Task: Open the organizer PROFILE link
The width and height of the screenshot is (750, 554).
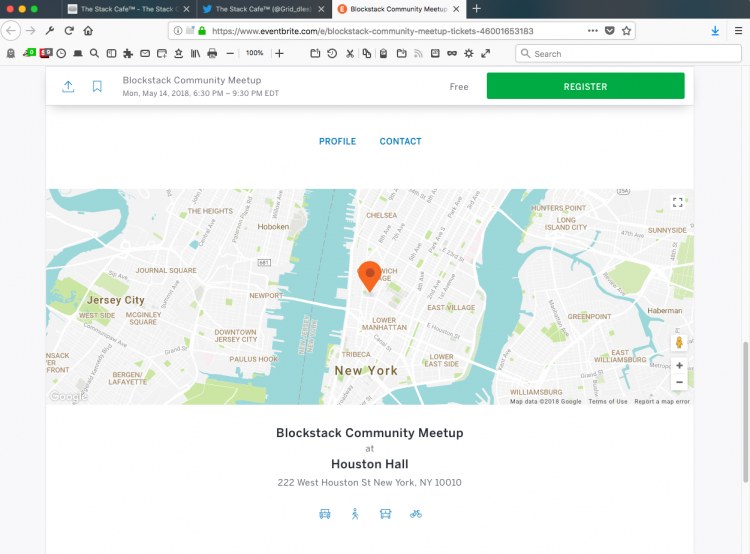Action: pyautogui.click(x=338, y=142)
